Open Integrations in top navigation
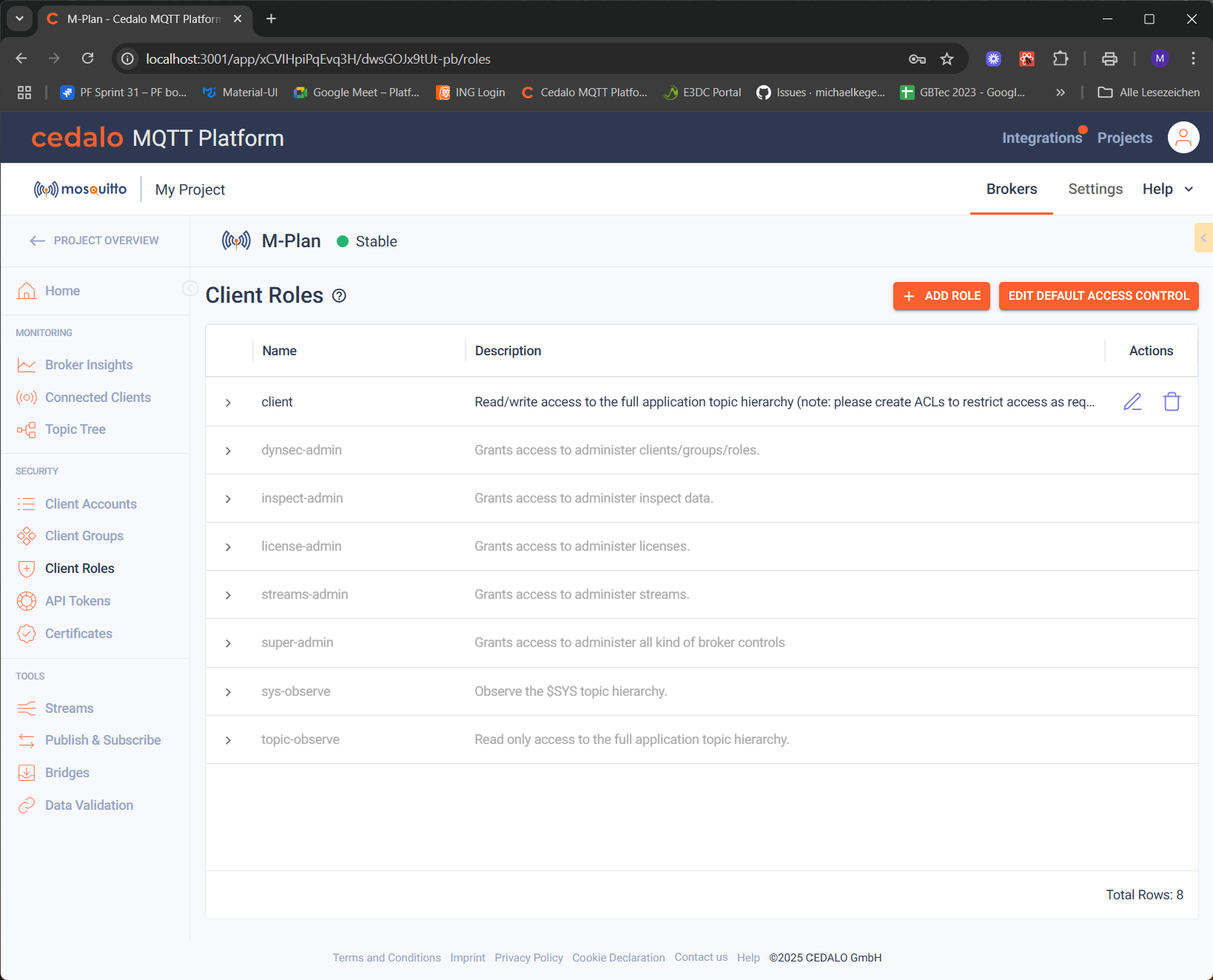Image resolution: width=1213 pixels, height=980 pixels. coord(1041,138)
